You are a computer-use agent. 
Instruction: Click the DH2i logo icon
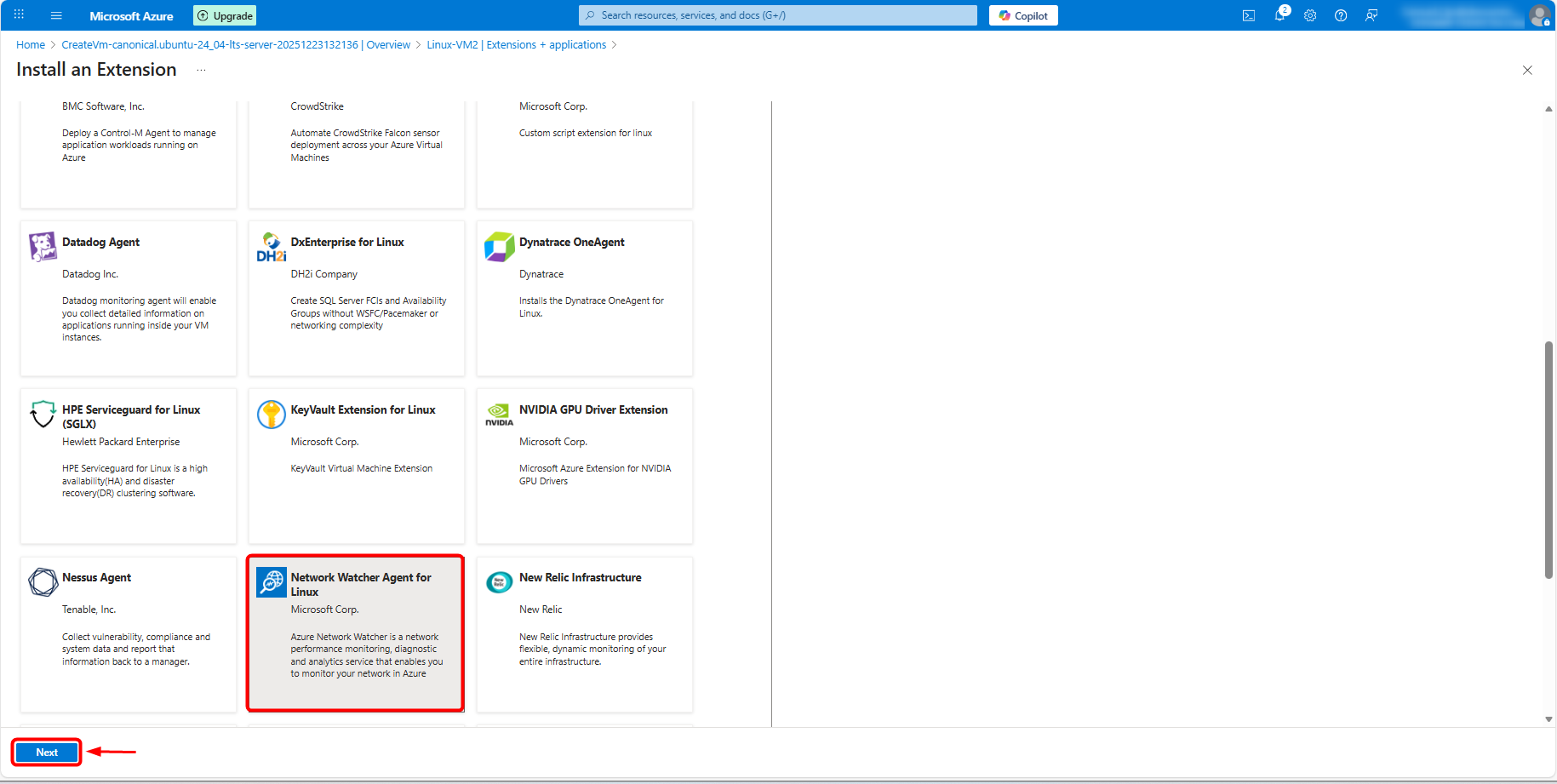[x=272, y=246]
